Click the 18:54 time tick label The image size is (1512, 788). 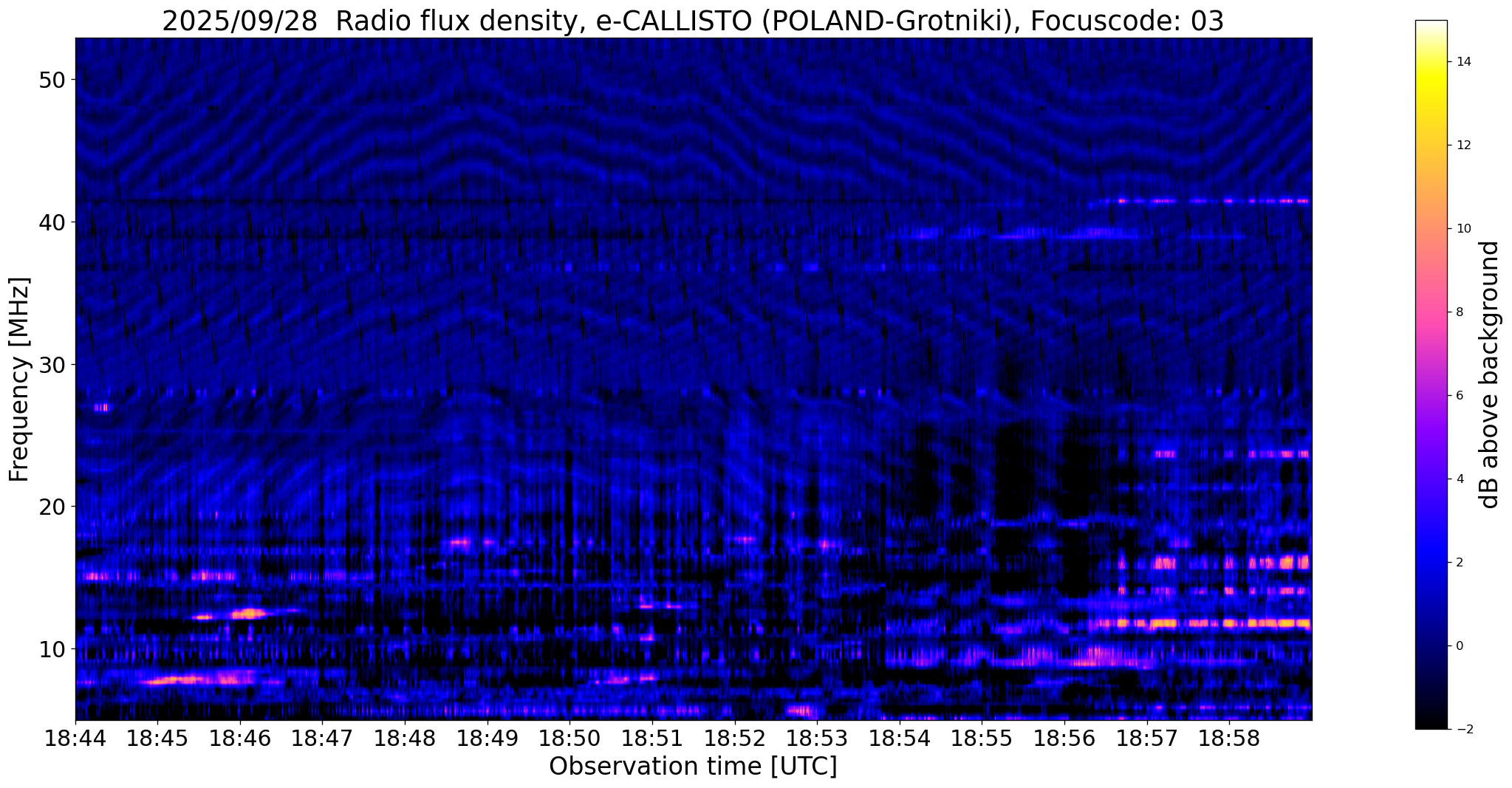900,738
